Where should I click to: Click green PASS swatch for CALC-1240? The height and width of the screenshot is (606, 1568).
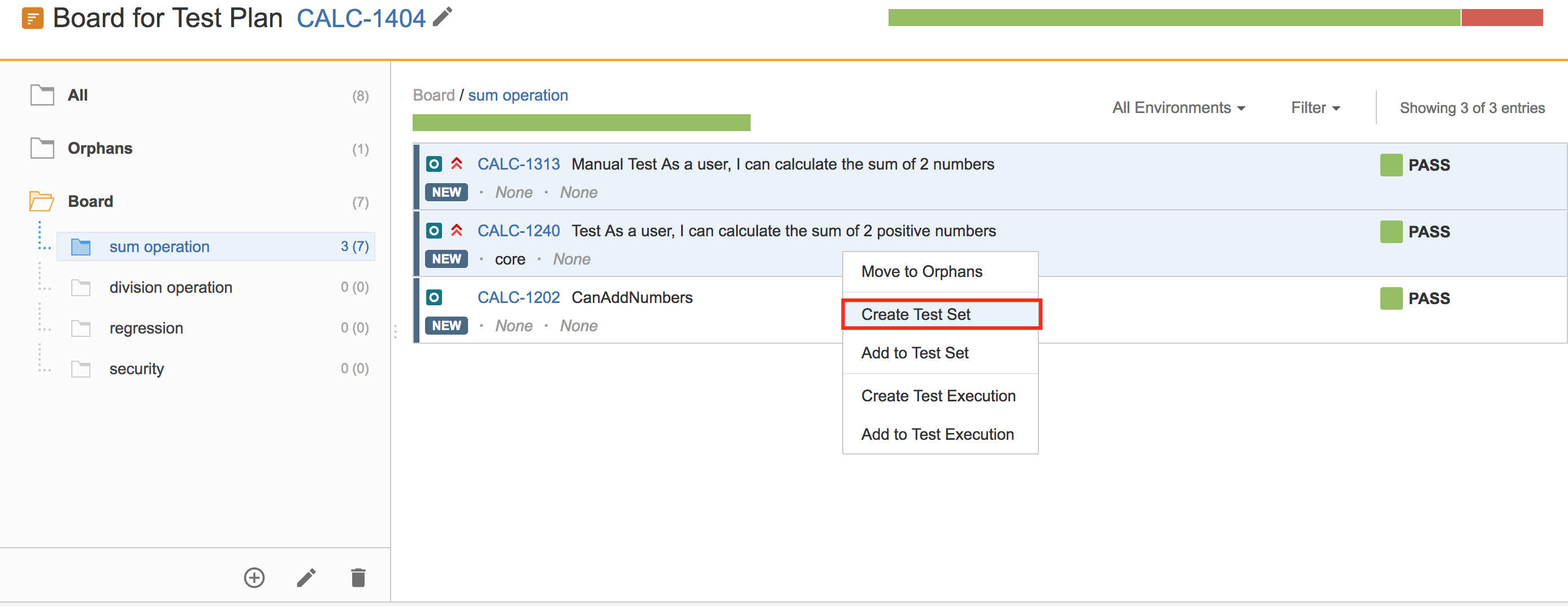click(x=1391, y=231)
